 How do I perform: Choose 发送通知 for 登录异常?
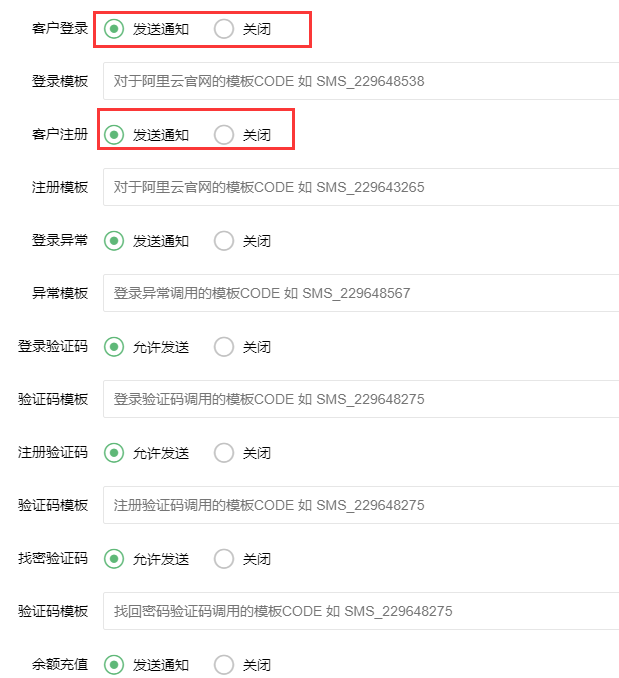115,241
